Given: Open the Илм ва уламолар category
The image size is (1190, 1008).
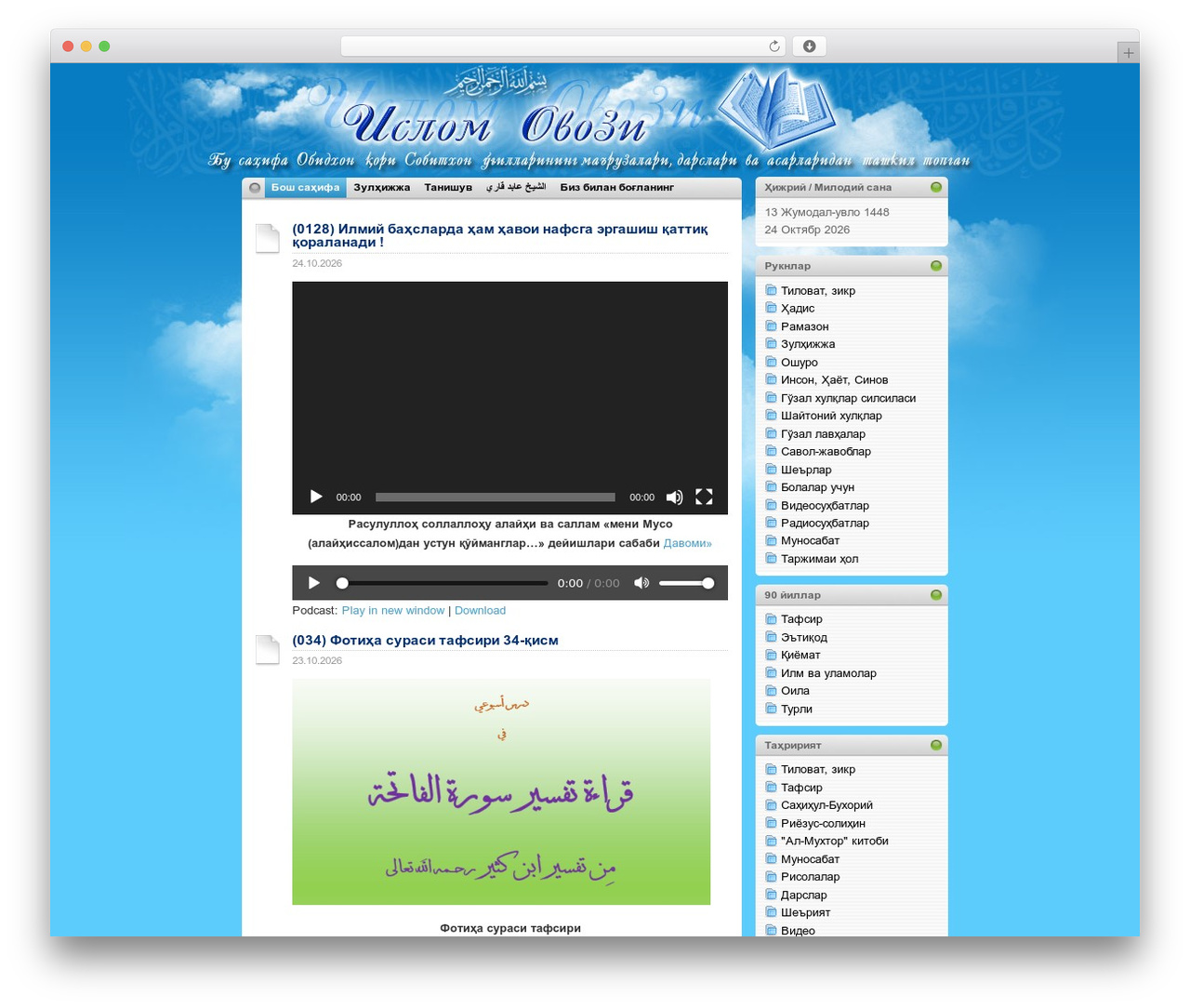Looking at the screenshot, I should click(x=828, y=673).
